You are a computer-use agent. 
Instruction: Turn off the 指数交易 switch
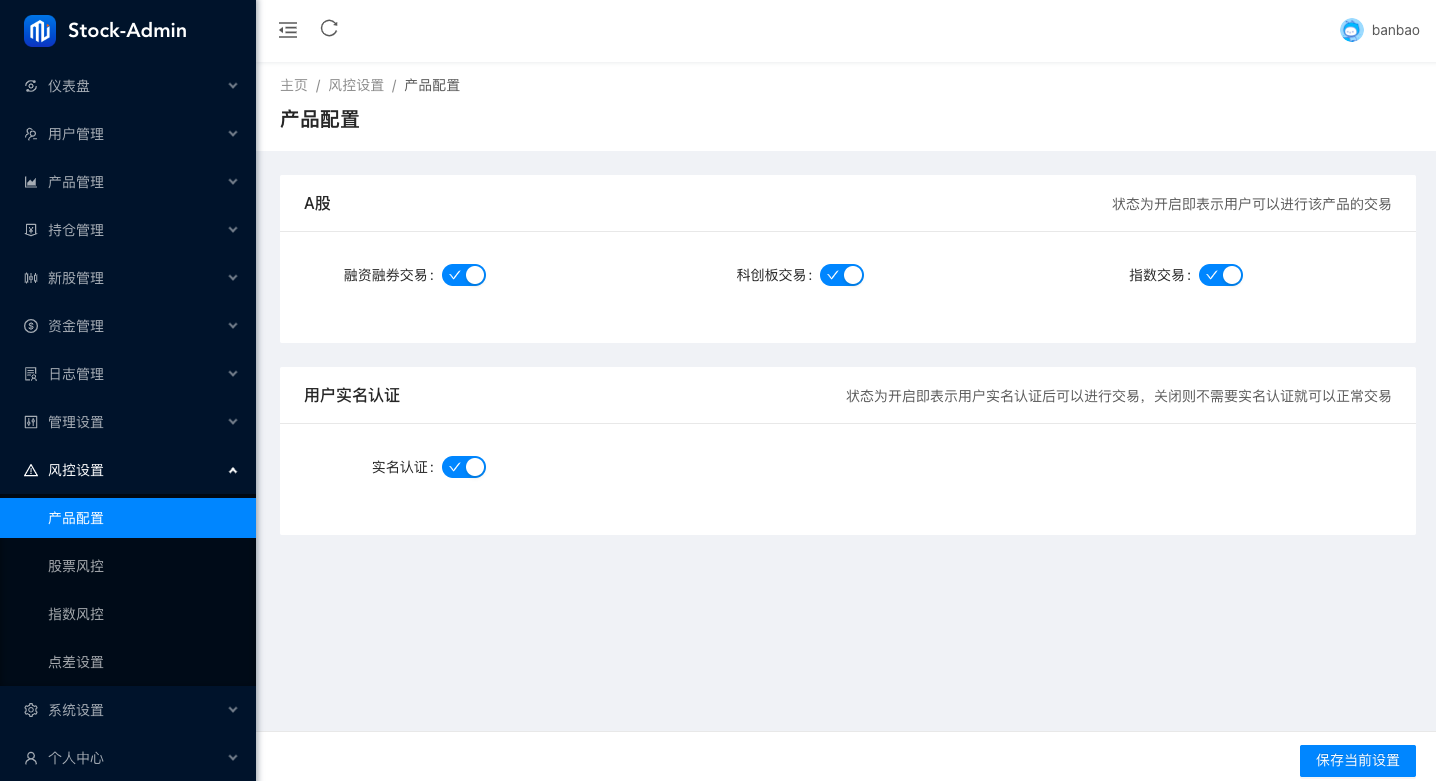(x=1221, y=275)
